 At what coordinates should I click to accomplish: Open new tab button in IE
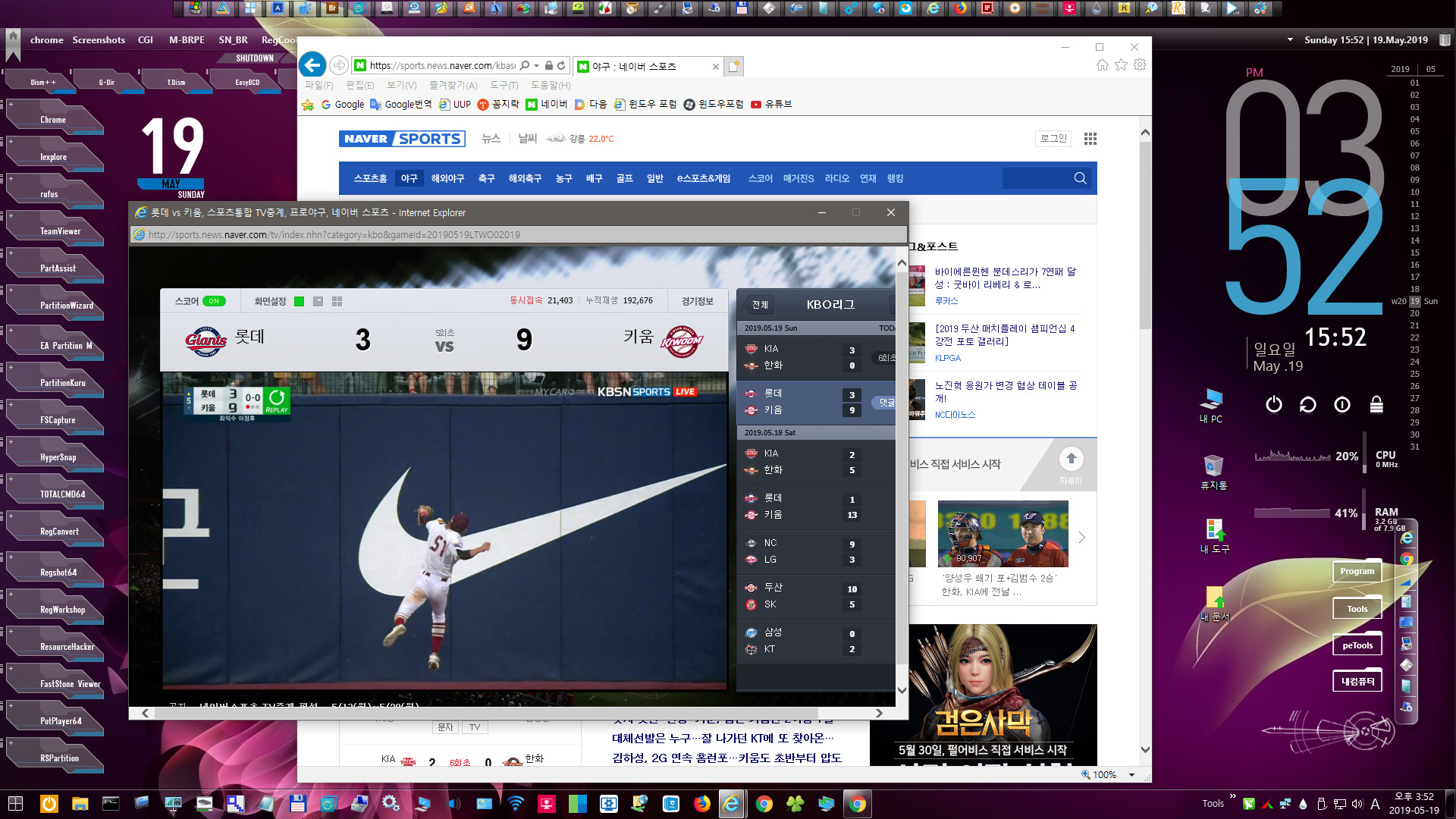733,67
